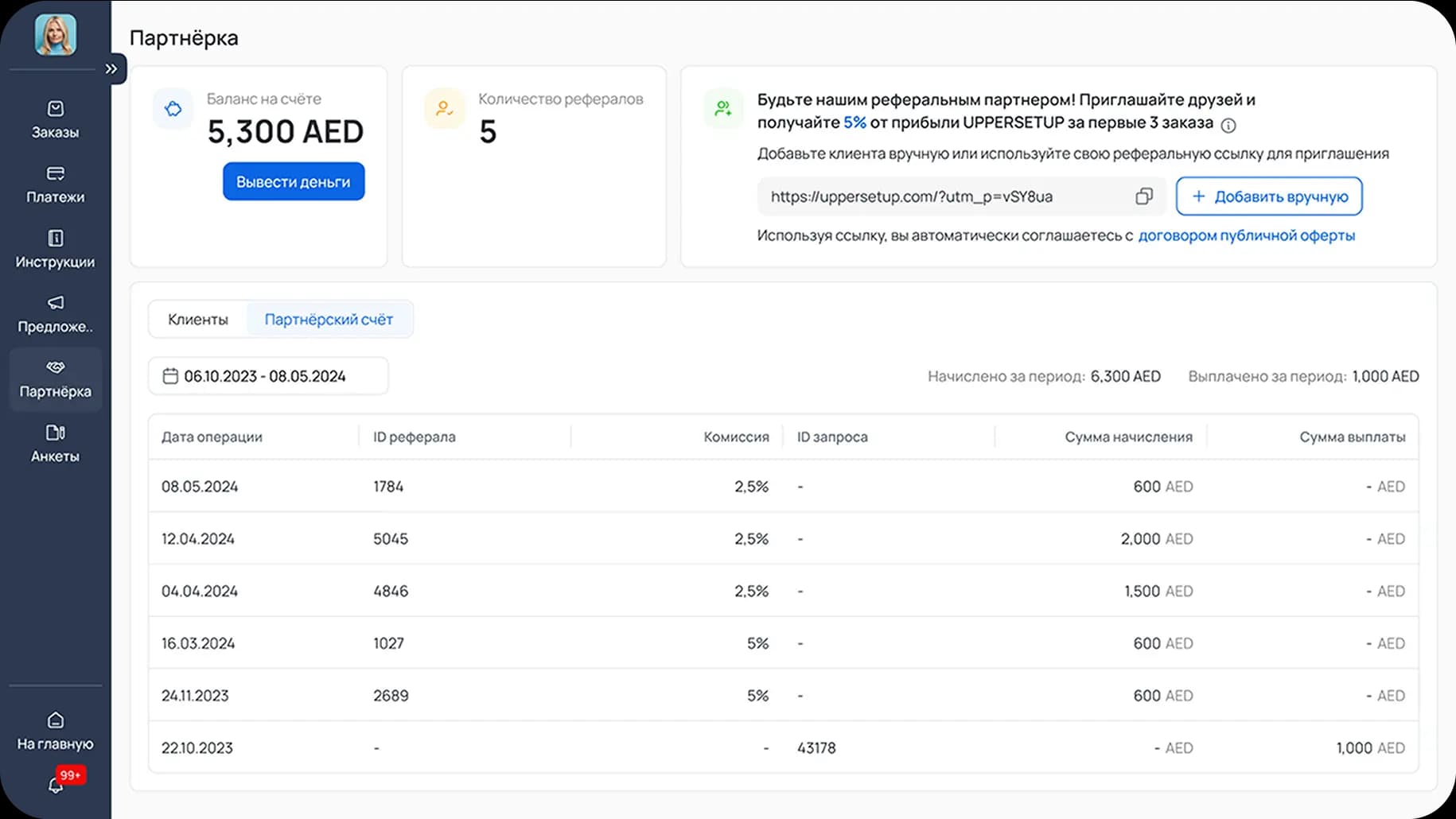
Task: Open the Инструкции instructions section
Action: 55,249
